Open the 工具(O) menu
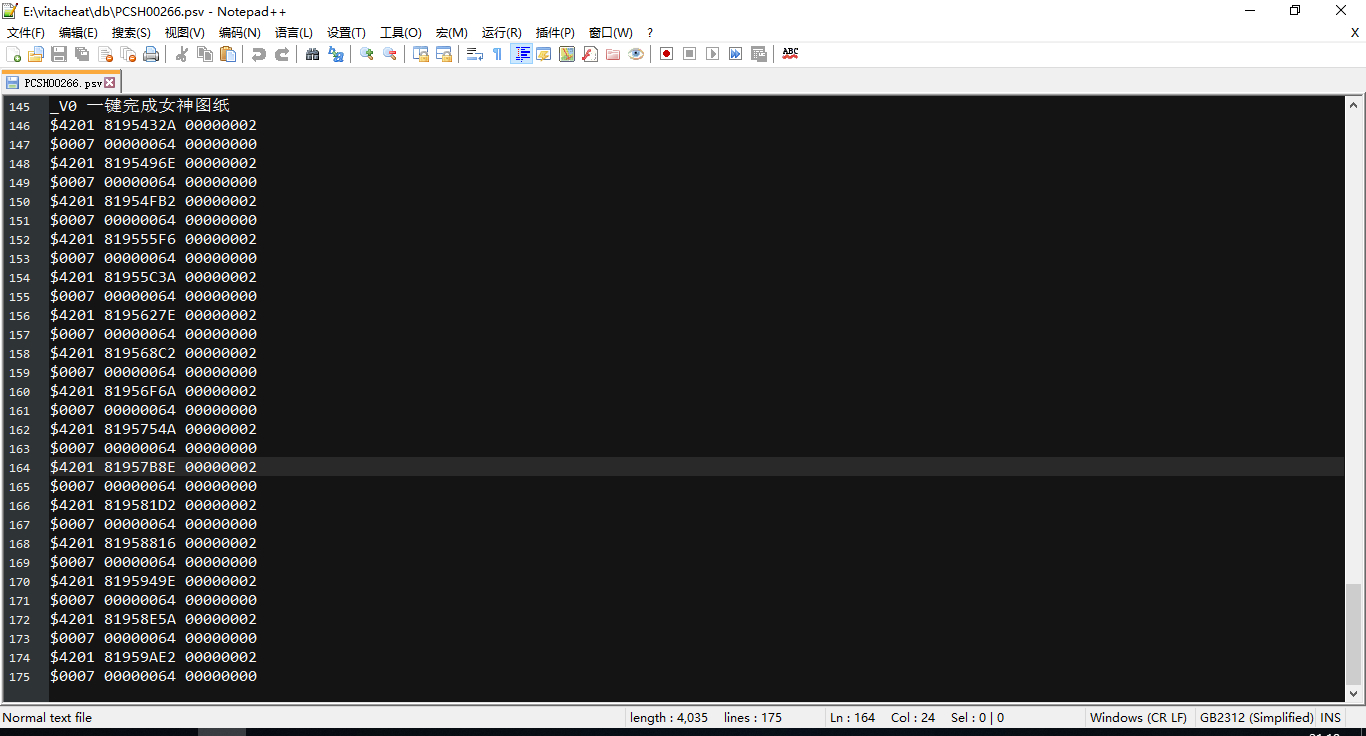 [401, 33]
